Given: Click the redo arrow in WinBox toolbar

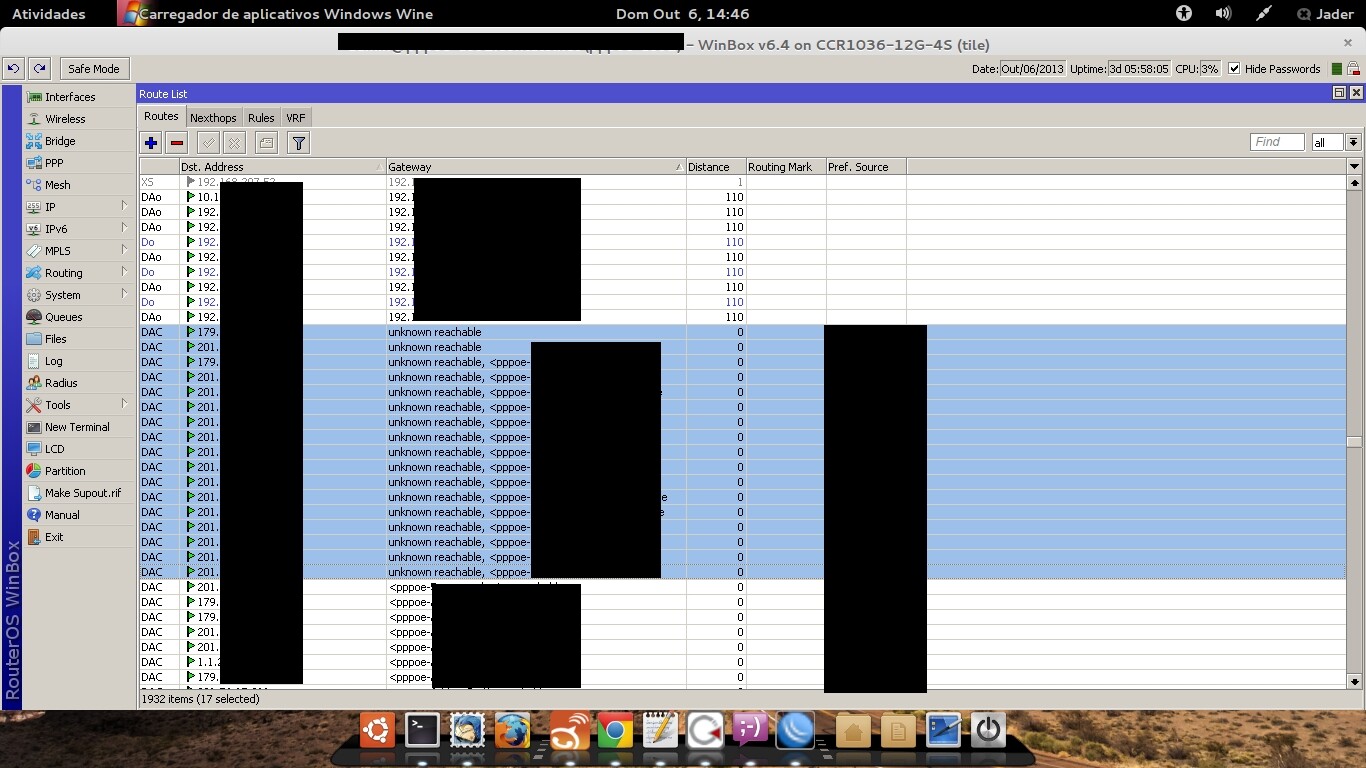Looking at the screenshot, I should click(39, 69).
